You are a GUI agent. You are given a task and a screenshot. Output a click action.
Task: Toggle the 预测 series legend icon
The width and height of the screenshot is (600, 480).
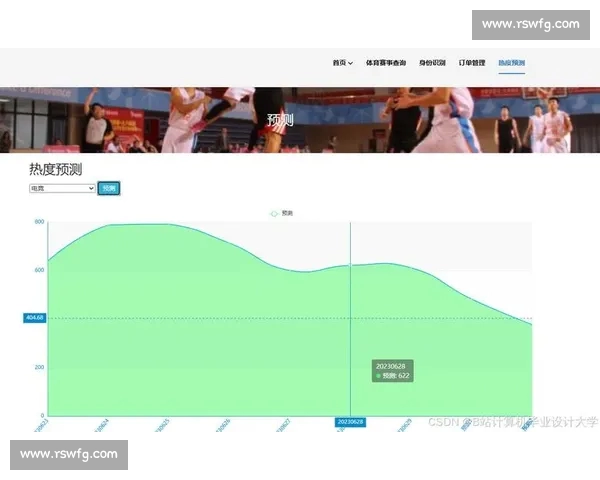275,213
